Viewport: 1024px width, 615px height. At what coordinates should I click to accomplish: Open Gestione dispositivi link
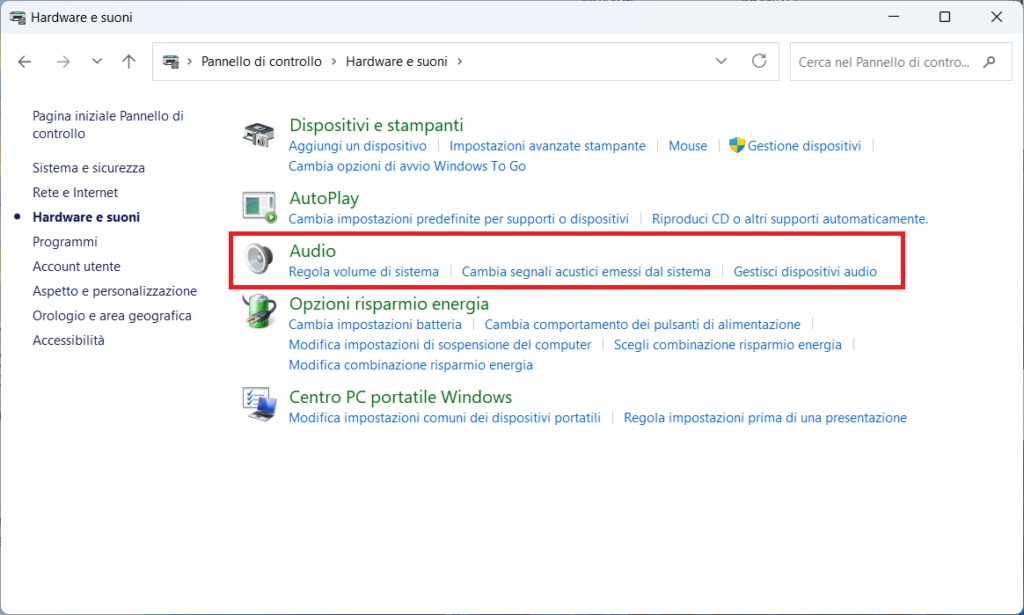(804, 146)
